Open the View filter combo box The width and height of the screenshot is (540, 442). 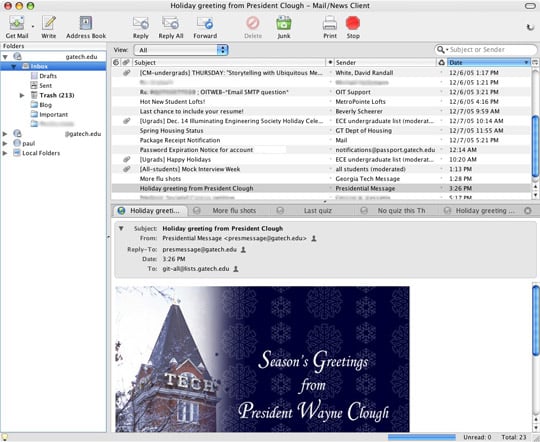tap(181, 50)
